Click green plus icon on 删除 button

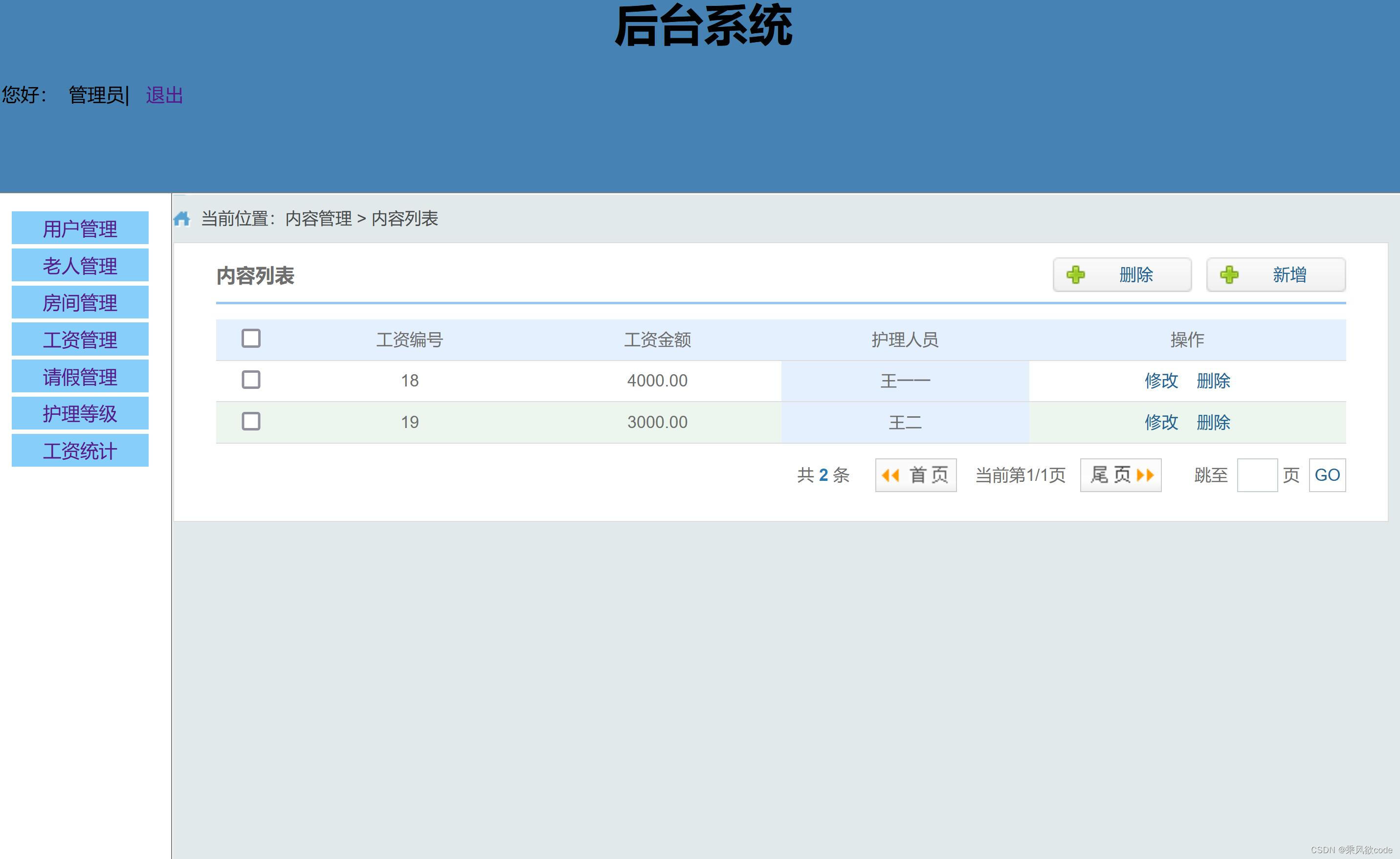click(1076, 274)
